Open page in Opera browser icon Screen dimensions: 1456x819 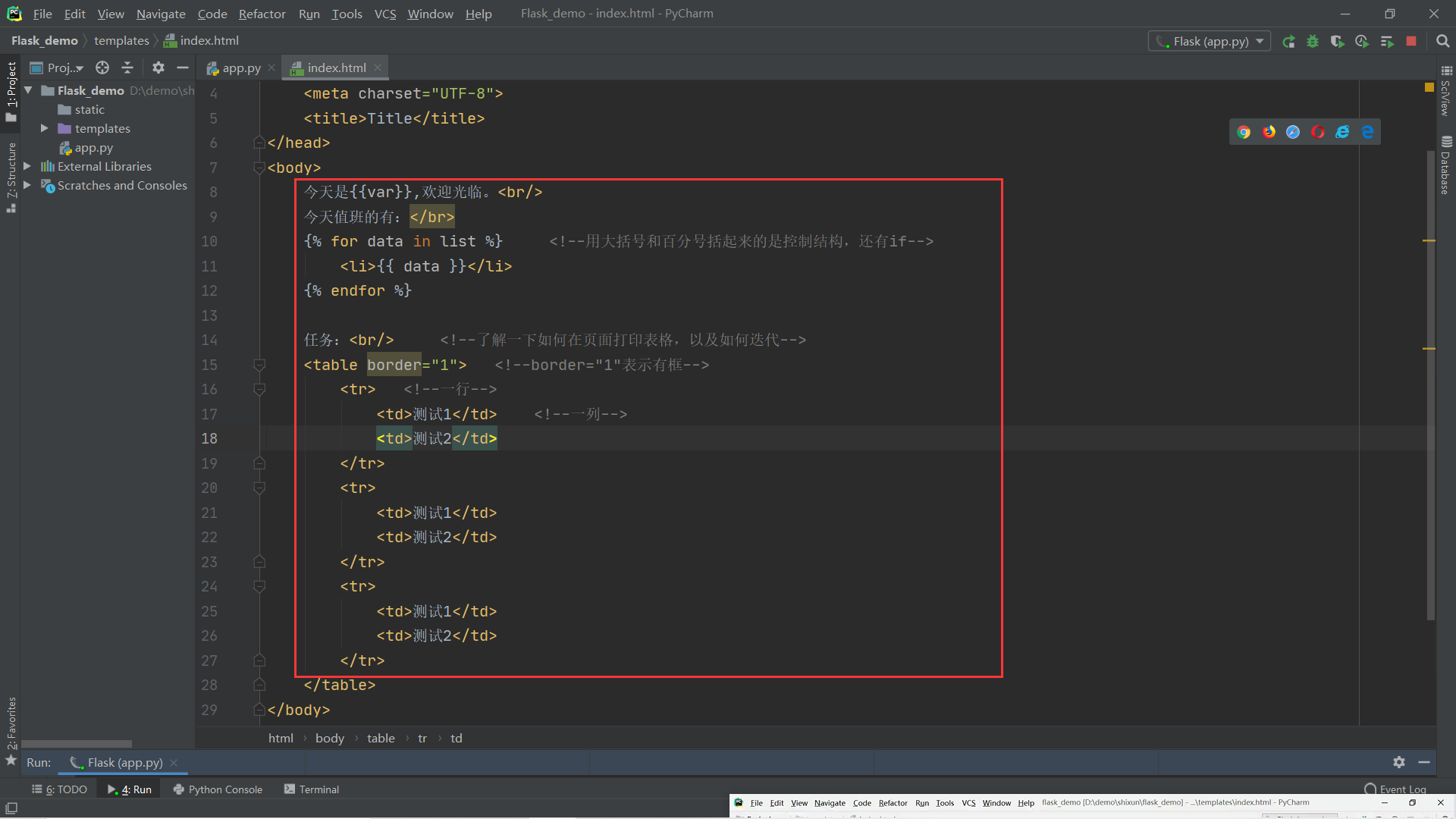(1318, 132)
